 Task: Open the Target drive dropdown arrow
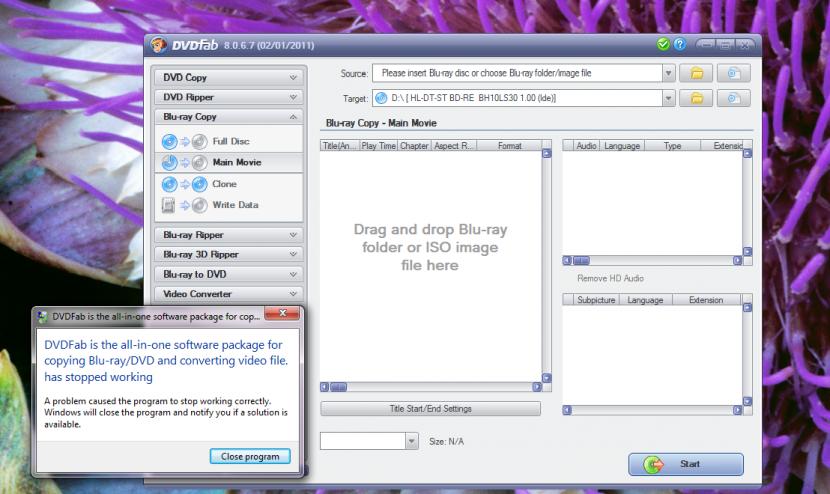click(x=668, y=98)
